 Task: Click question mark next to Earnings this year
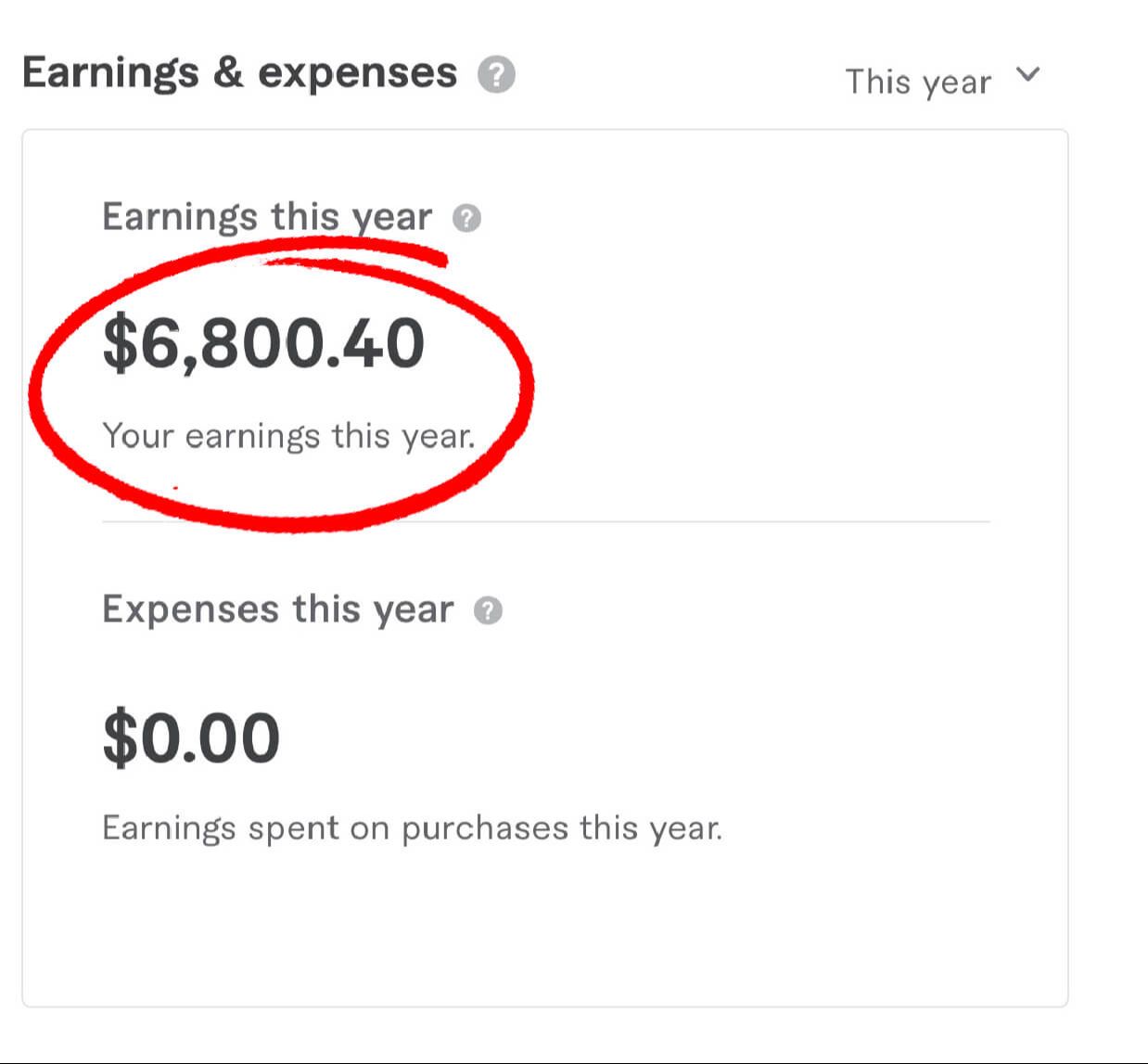click(x=466, y=218)
